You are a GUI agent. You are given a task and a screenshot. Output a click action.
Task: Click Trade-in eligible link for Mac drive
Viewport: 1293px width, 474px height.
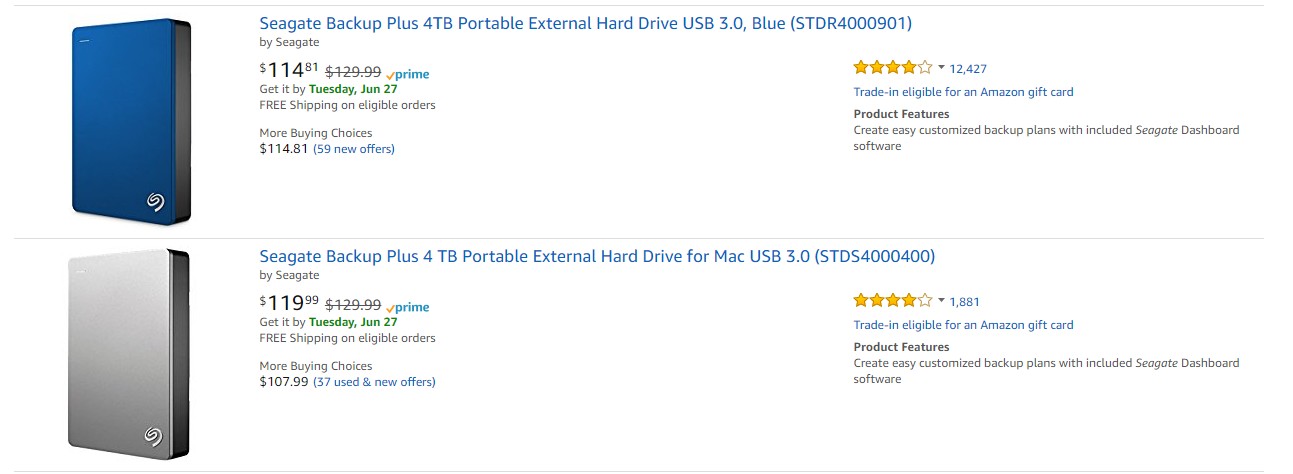pos(963,325)
